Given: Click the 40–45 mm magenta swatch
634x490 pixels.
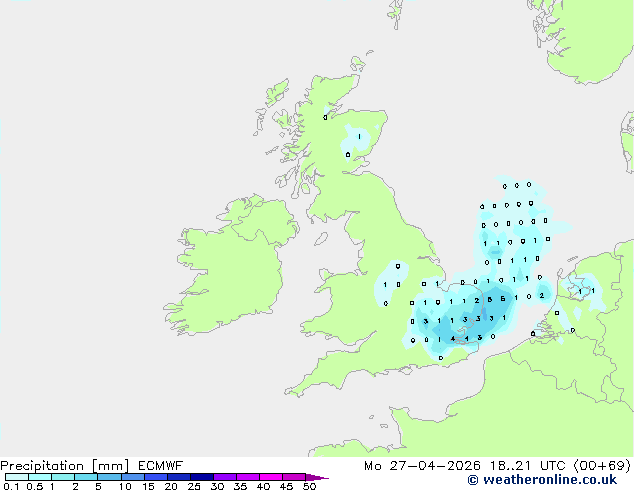Looking at the screenshot, I should point(271,477).
